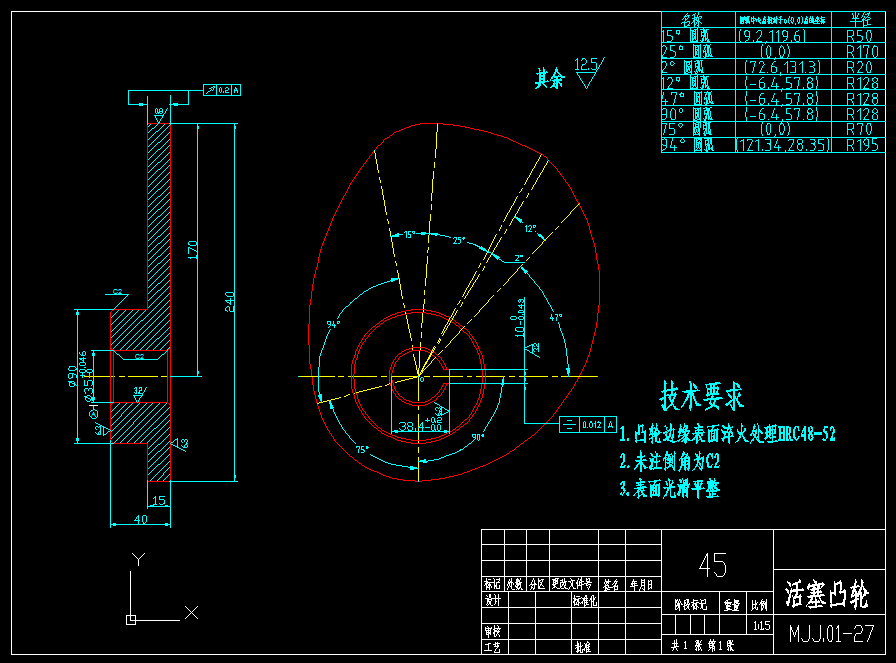
Task: Click the 阶段标记 label cell
Action: tap(690, 604)
